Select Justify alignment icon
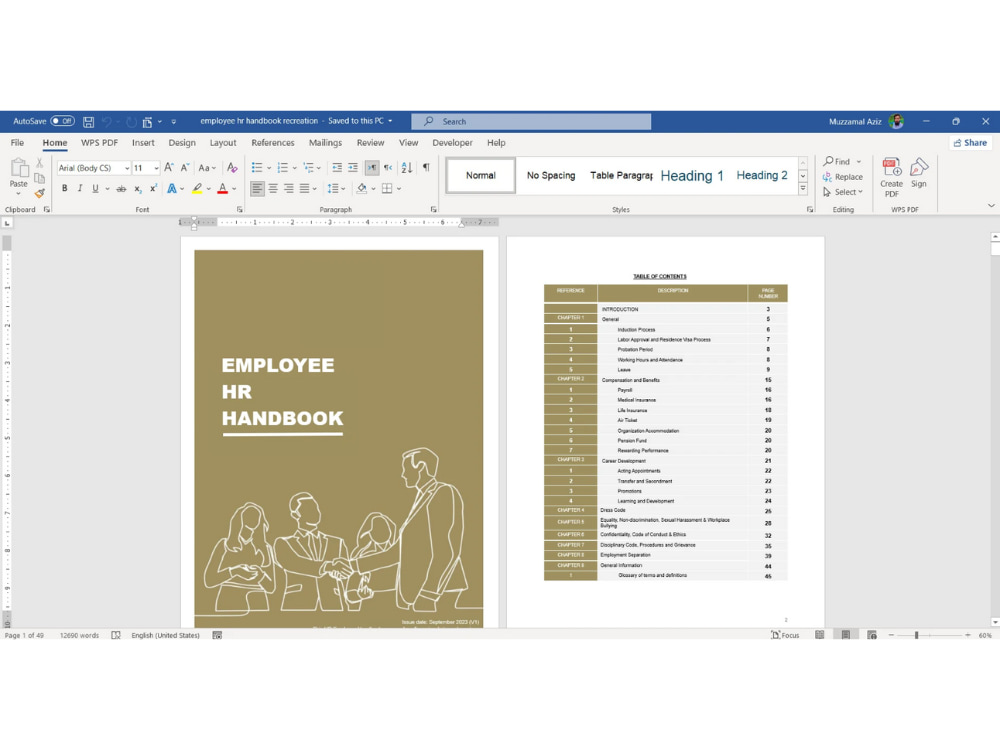 [305, 188]
